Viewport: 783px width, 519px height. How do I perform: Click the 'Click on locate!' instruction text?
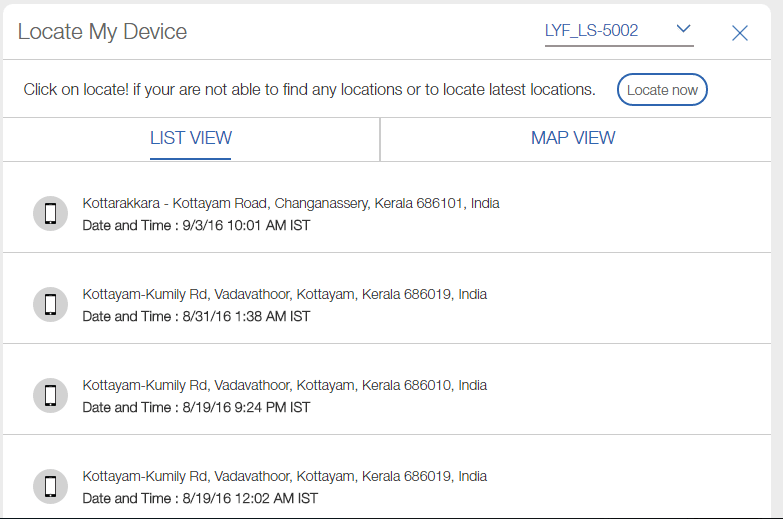pos(310,90)
